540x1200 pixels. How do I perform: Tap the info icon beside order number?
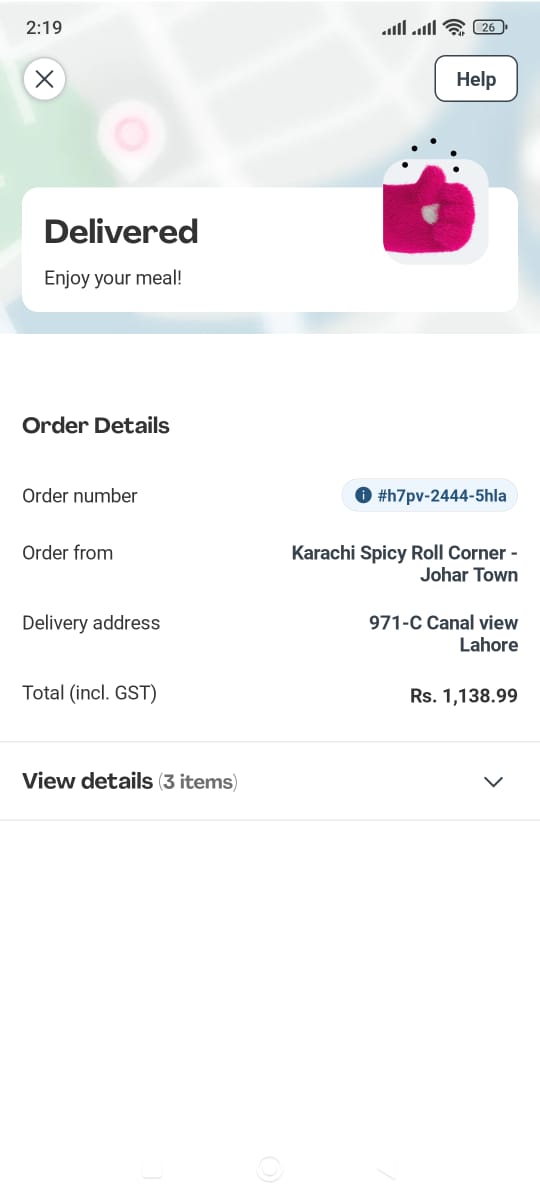coord(363,495)
